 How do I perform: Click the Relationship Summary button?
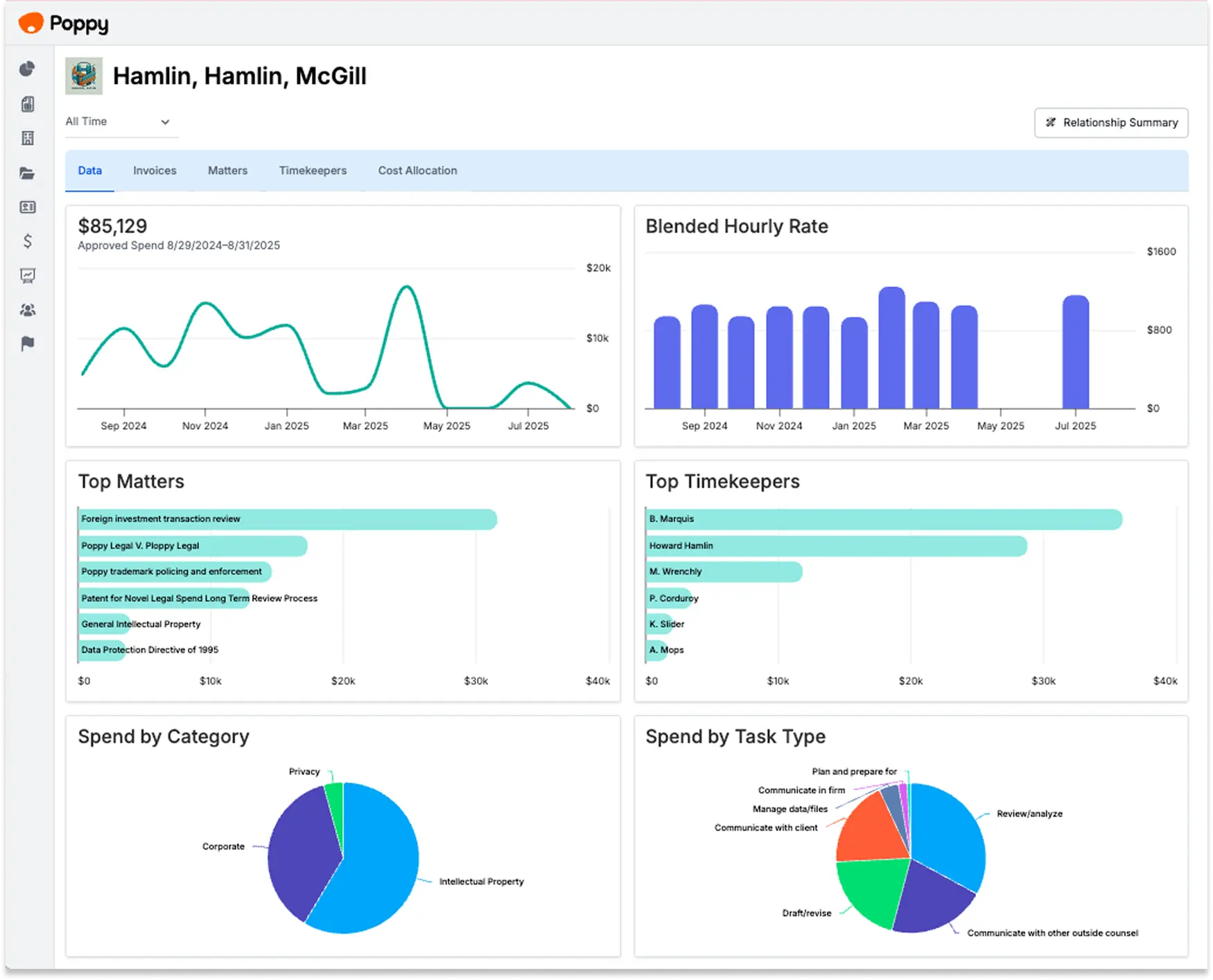click(1110, 123)
